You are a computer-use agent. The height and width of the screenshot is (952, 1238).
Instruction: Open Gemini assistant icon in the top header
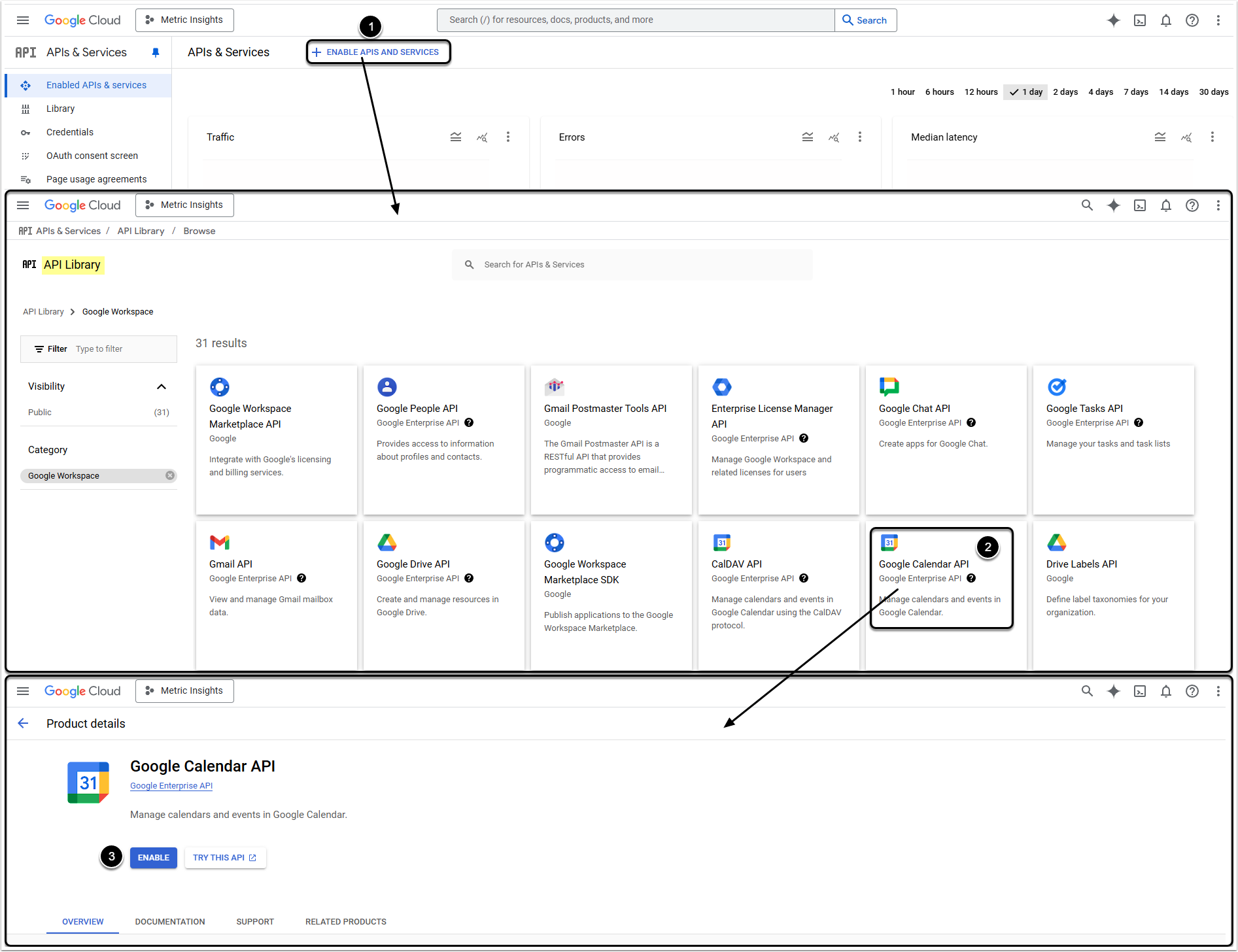[1113, 20]
